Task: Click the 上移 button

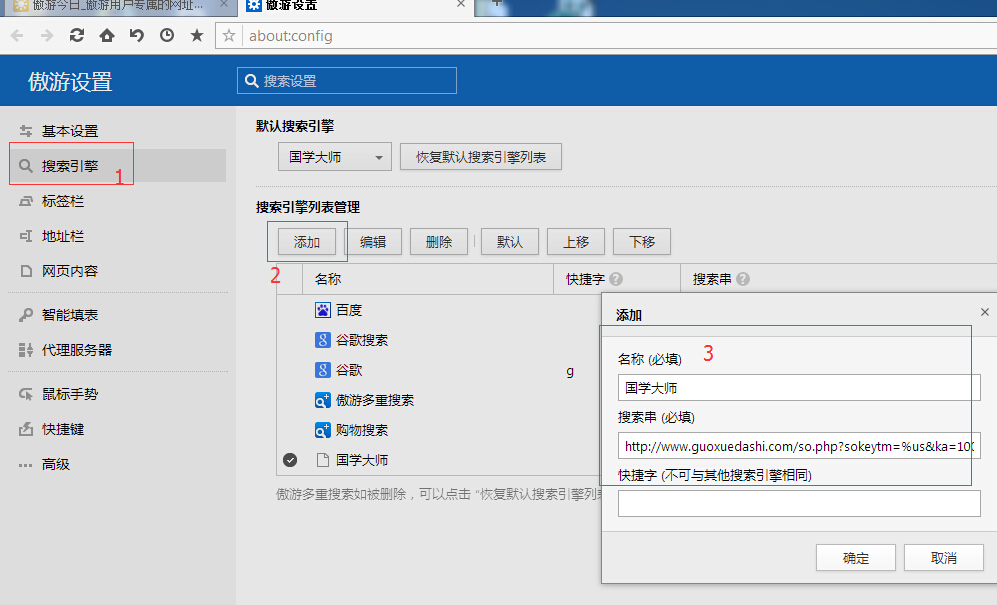Action: coord(576,242)
